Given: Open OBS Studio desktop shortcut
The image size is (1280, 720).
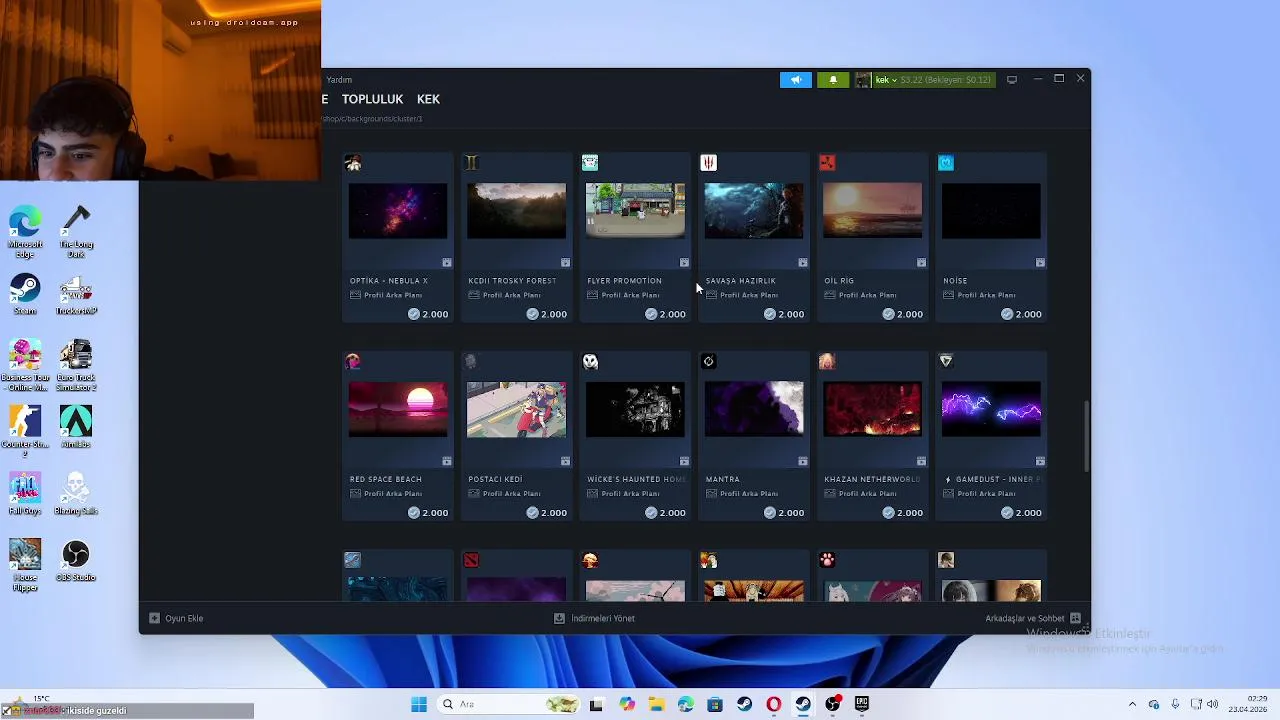Looking at the screenshot, I should pos(76,562).
